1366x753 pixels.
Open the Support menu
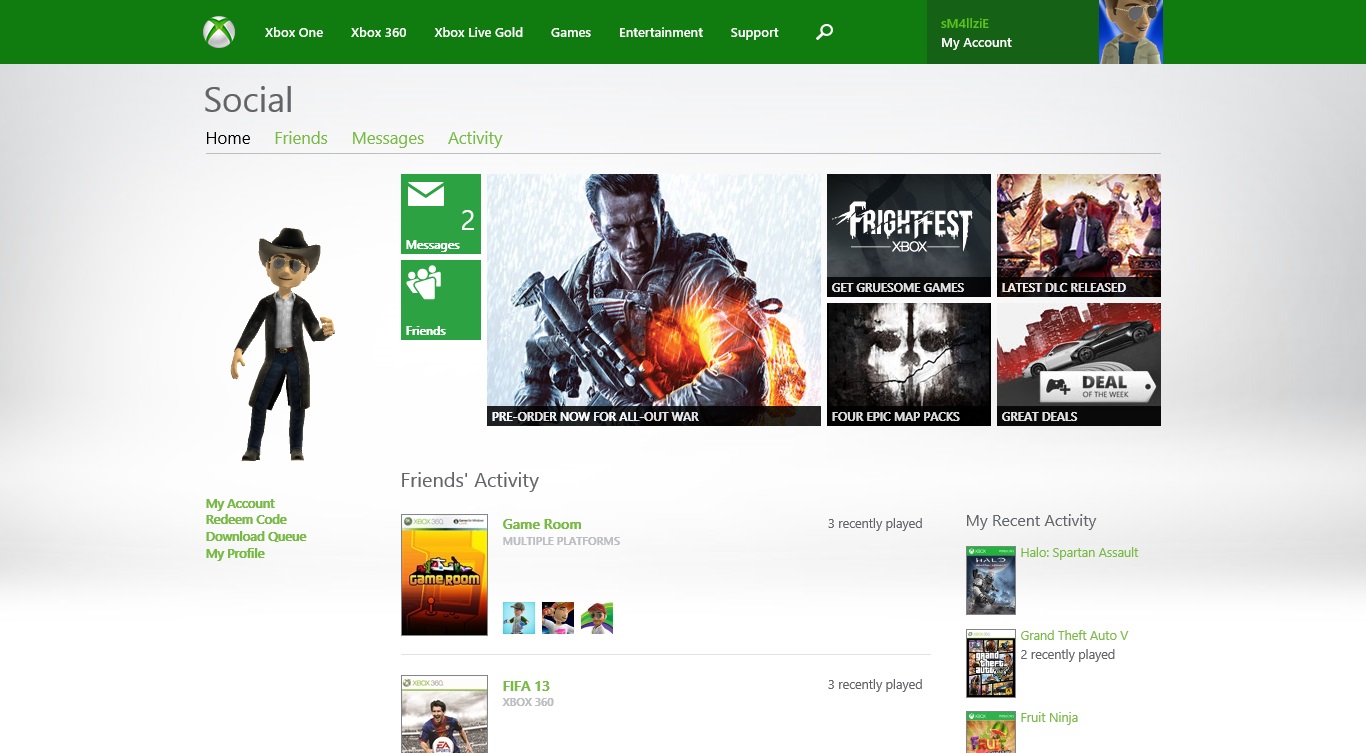click(x=754, y=32)
